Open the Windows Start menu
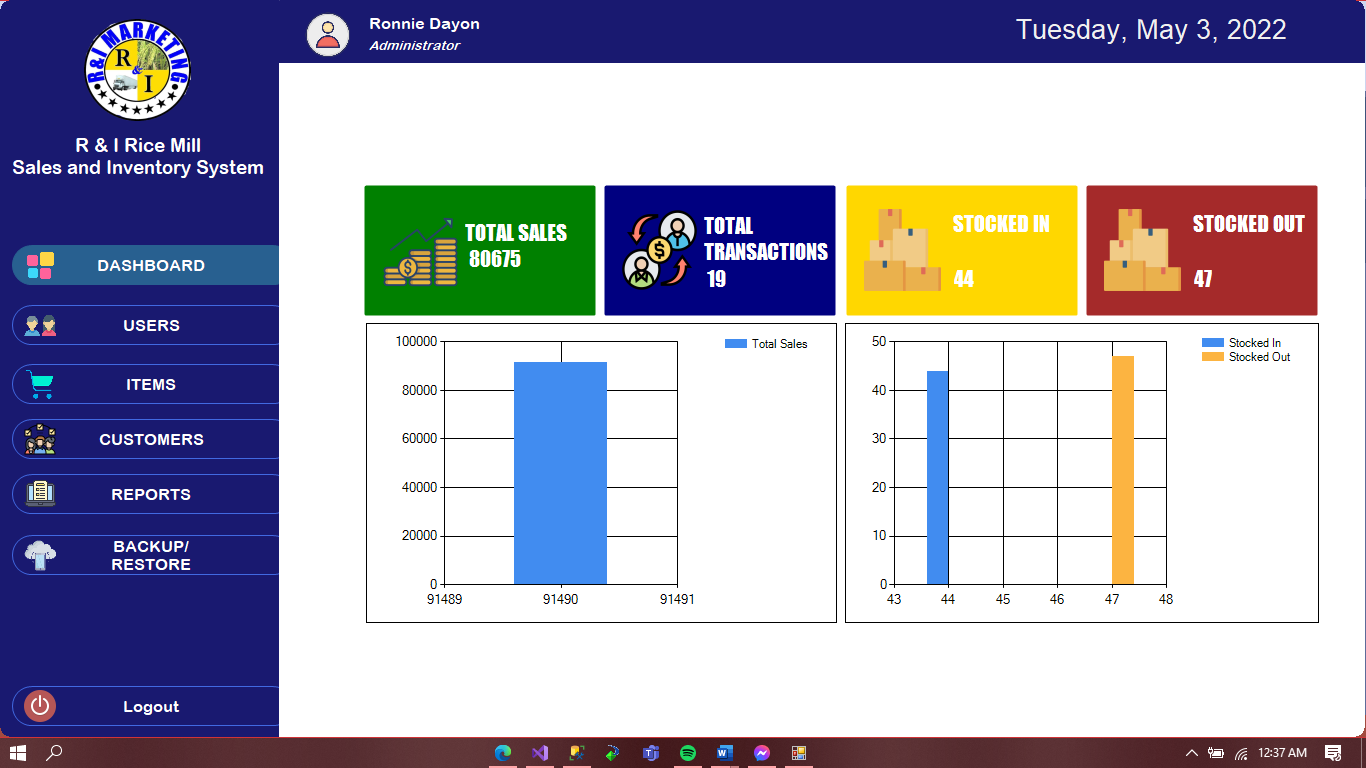The image size is (1366, 768). [x=17, y=753]
